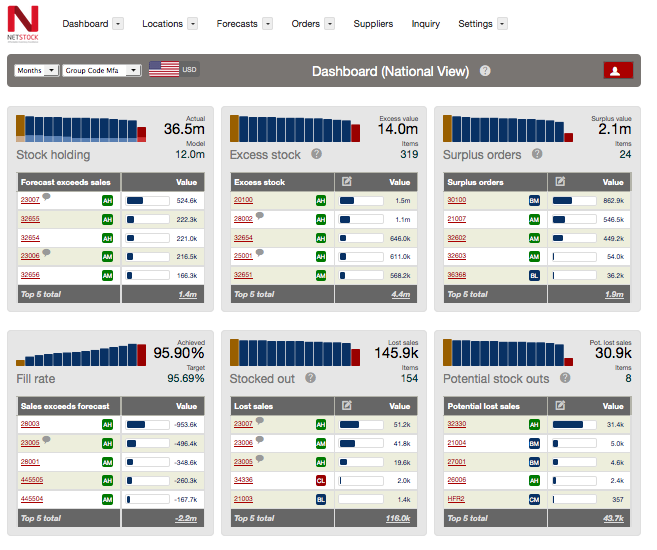Click edit icon in Surplus orders table header
Screen dimensions: 657x550
tap(560, 182)
